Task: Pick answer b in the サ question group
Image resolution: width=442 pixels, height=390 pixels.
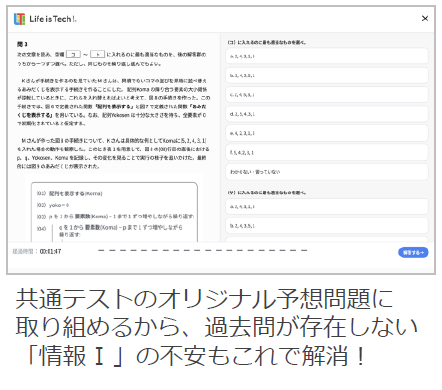Action: tap(327, 226)
